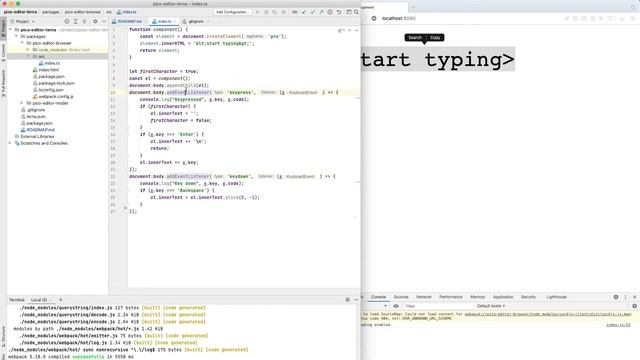The width and height of the screenshot is (640, 360).
Task: Click Copy in selection popup
Action: coord(435,38)
